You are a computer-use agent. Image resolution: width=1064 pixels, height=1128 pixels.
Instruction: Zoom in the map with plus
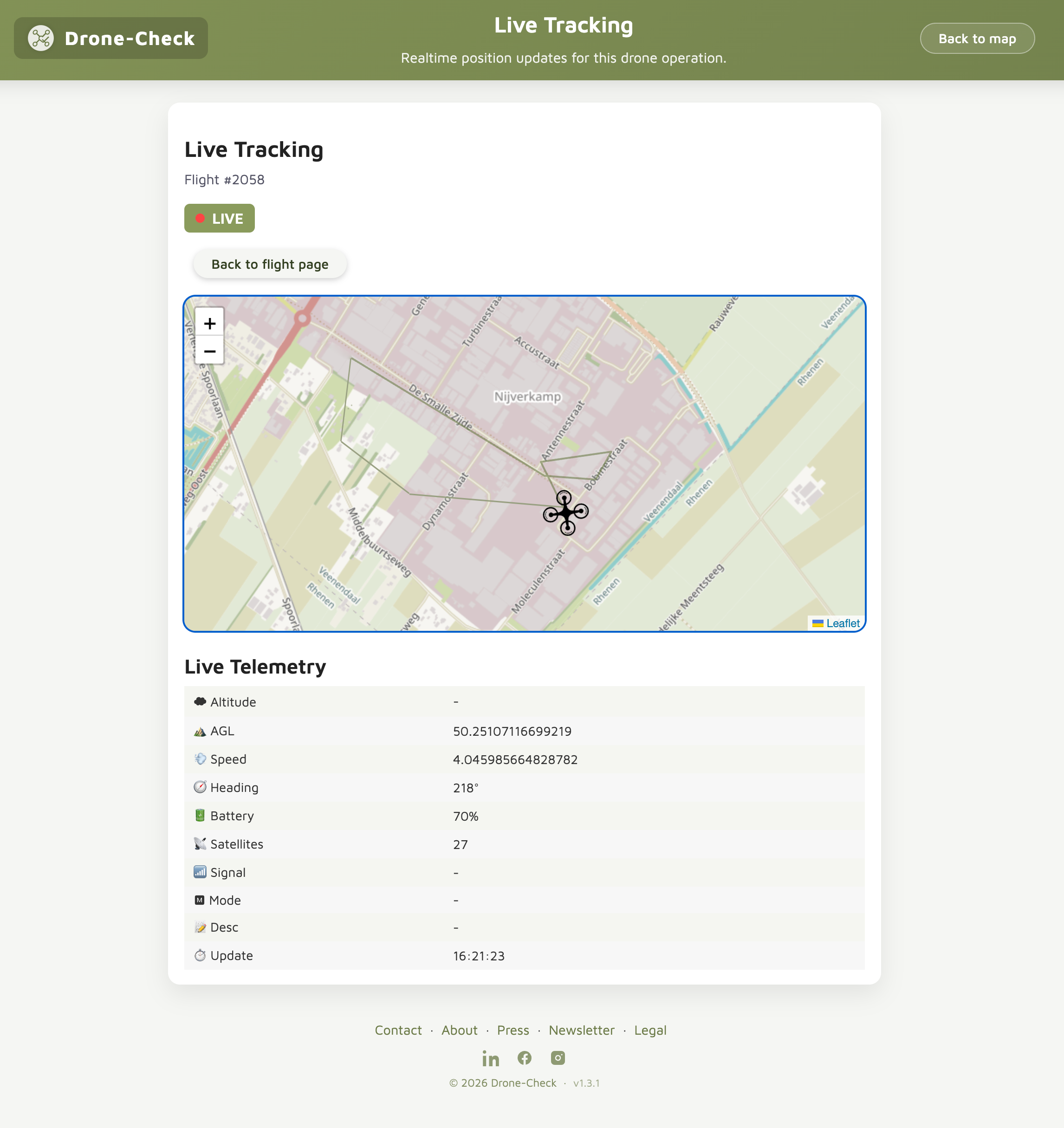pyautogui.click(x=209, y=324)
